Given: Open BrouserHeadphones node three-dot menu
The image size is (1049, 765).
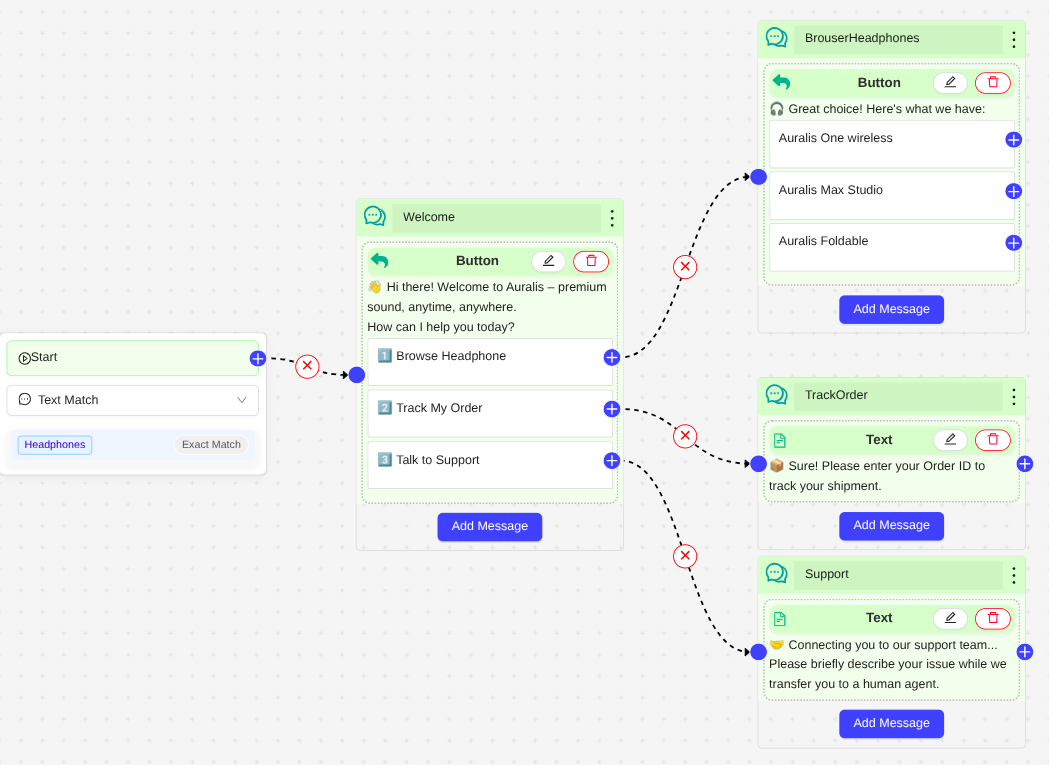Looking at the screenshot, I should click(x=1013, y=40).
